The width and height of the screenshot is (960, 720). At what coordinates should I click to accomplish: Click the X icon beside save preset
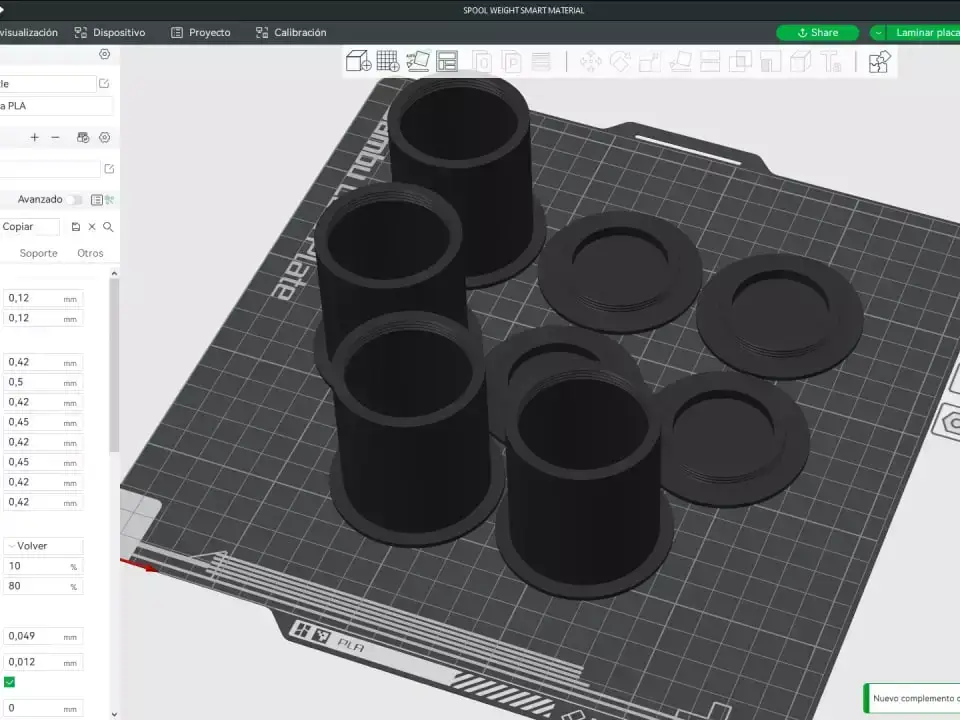point(92,227)
